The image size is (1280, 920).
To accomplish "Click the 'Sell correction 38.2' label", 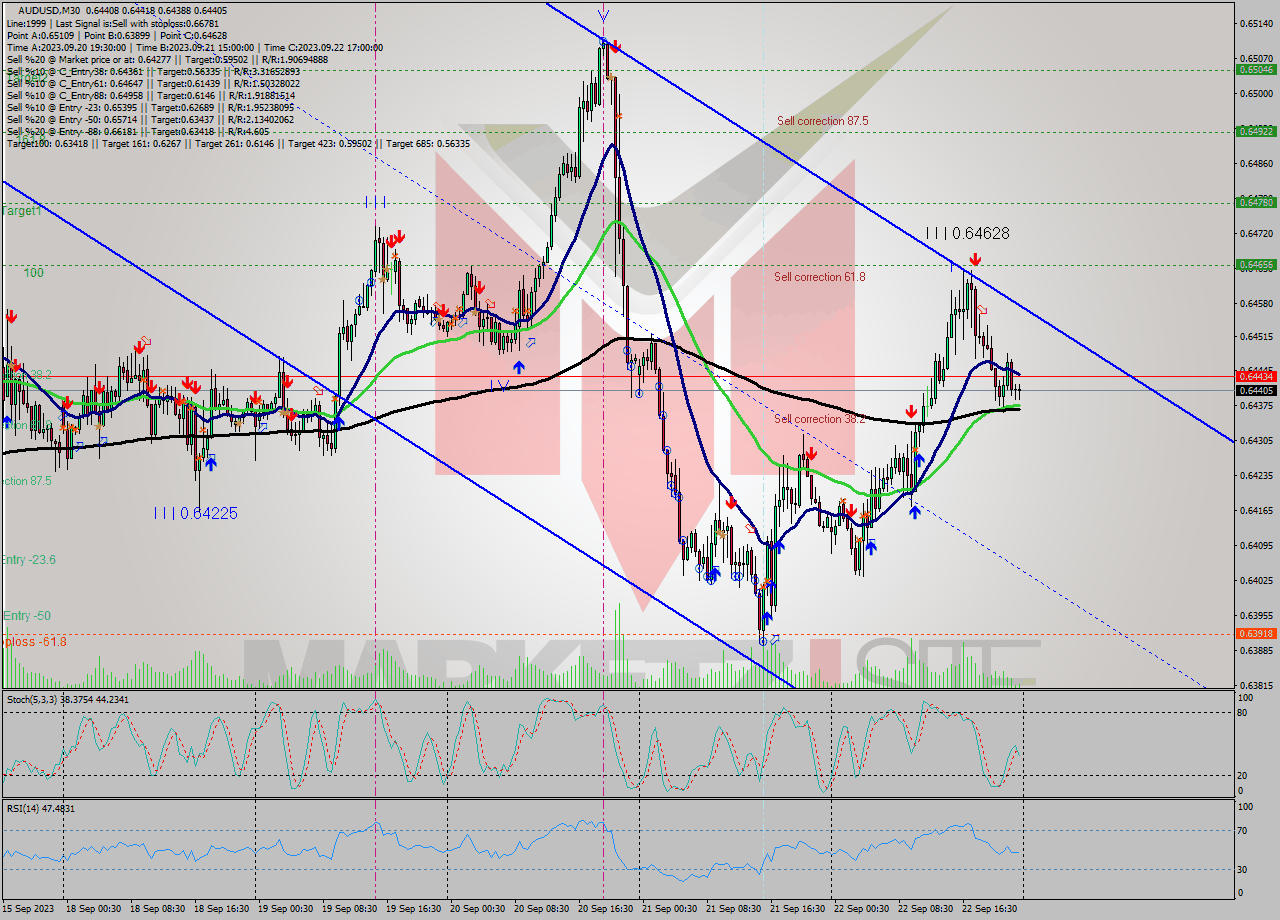I will [x=820, y=419].
